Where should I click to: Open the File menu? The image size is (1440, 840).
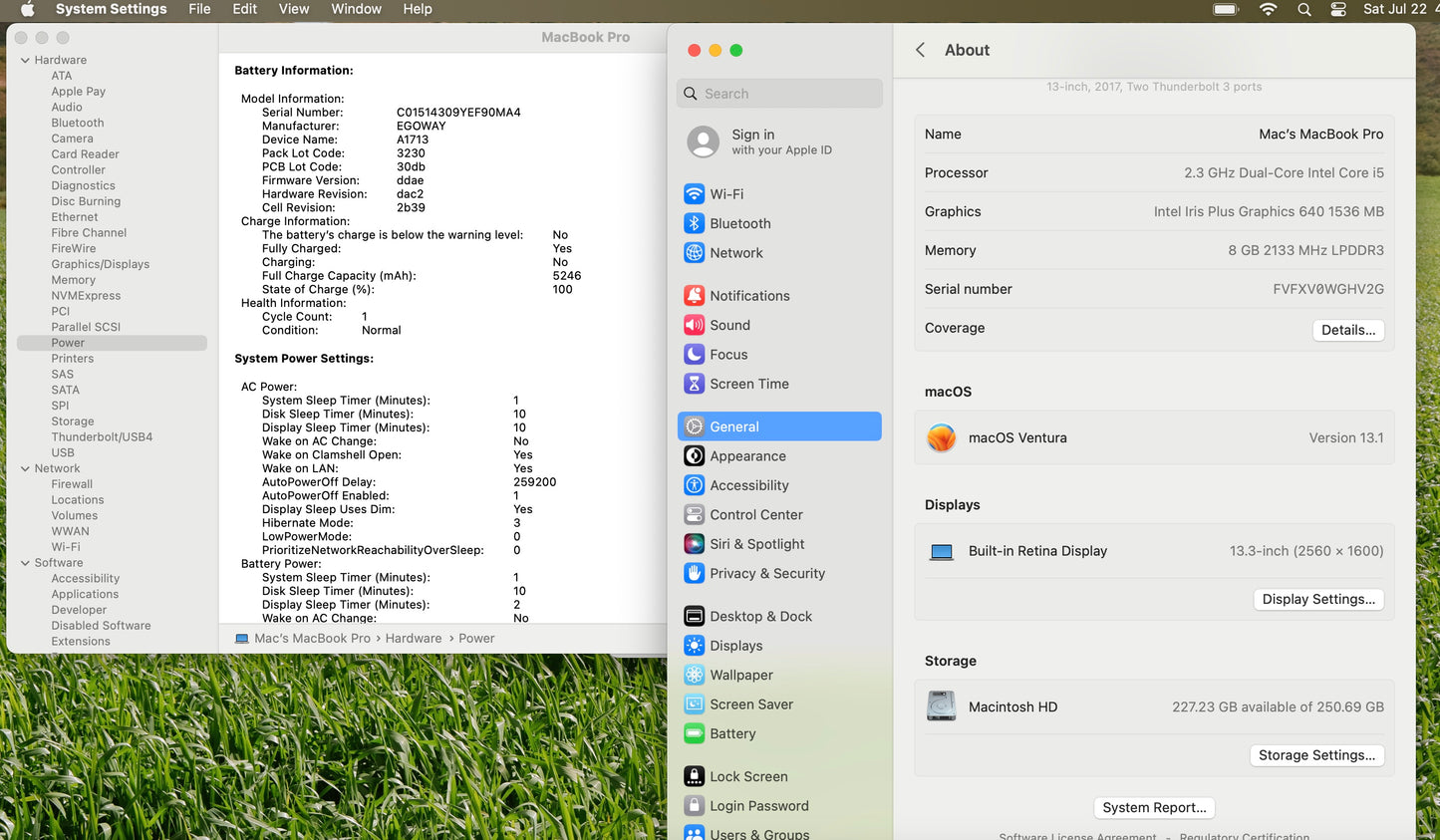pos(199,9)
